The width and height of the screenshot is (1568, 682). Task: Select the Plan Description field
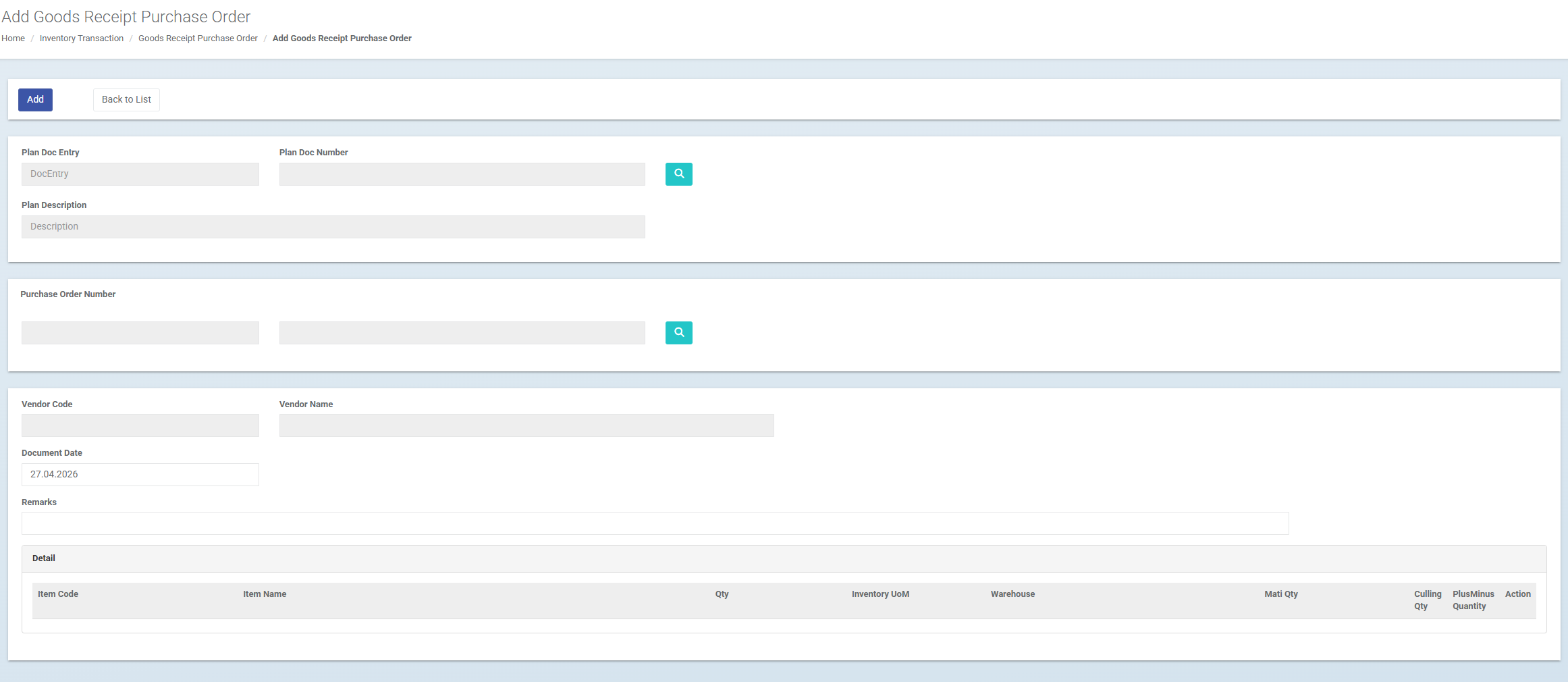coord(333,227)
